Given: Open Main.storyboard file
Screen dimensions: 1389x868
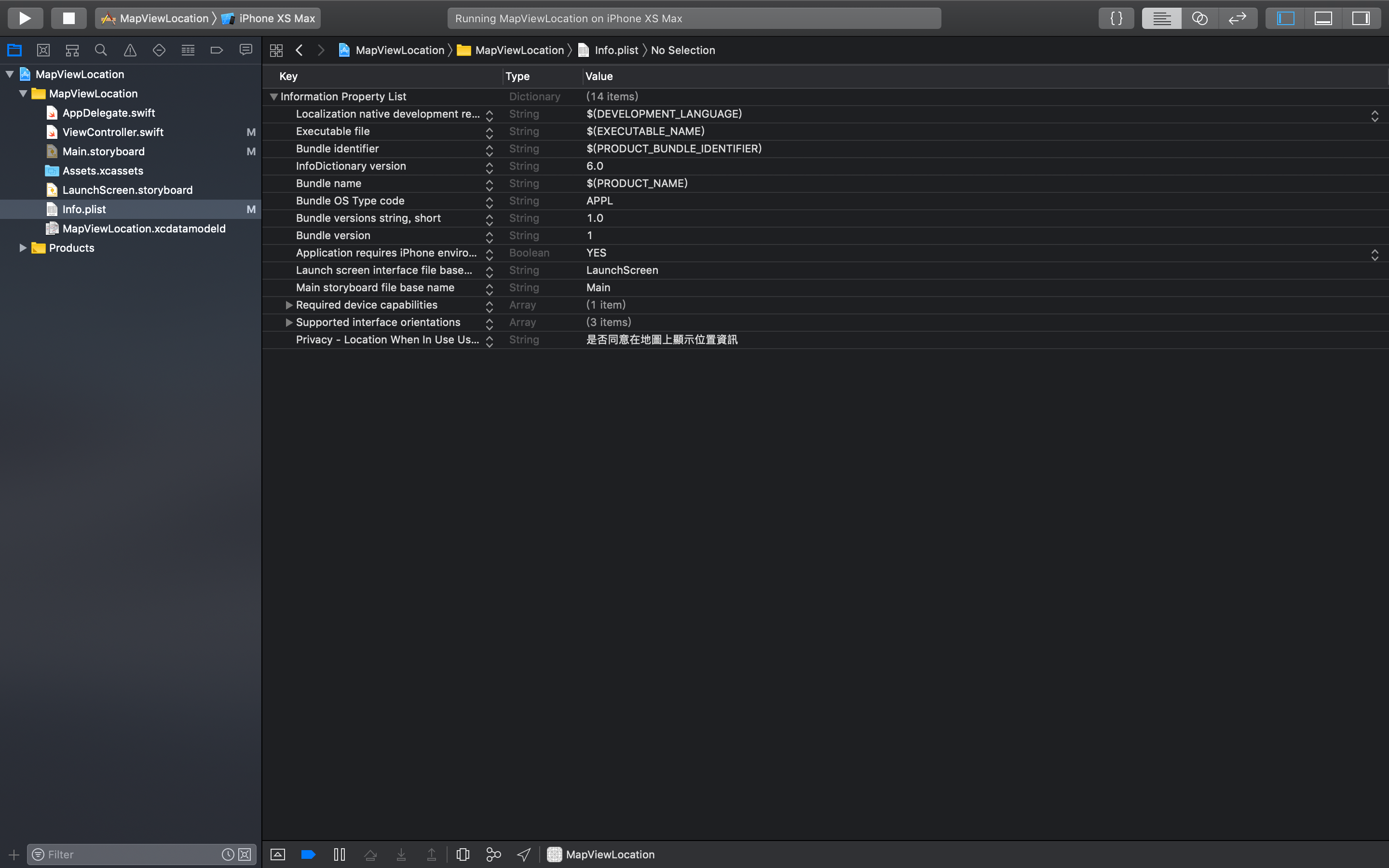Looking at the screenshot, I should click(x=103, y=151).
